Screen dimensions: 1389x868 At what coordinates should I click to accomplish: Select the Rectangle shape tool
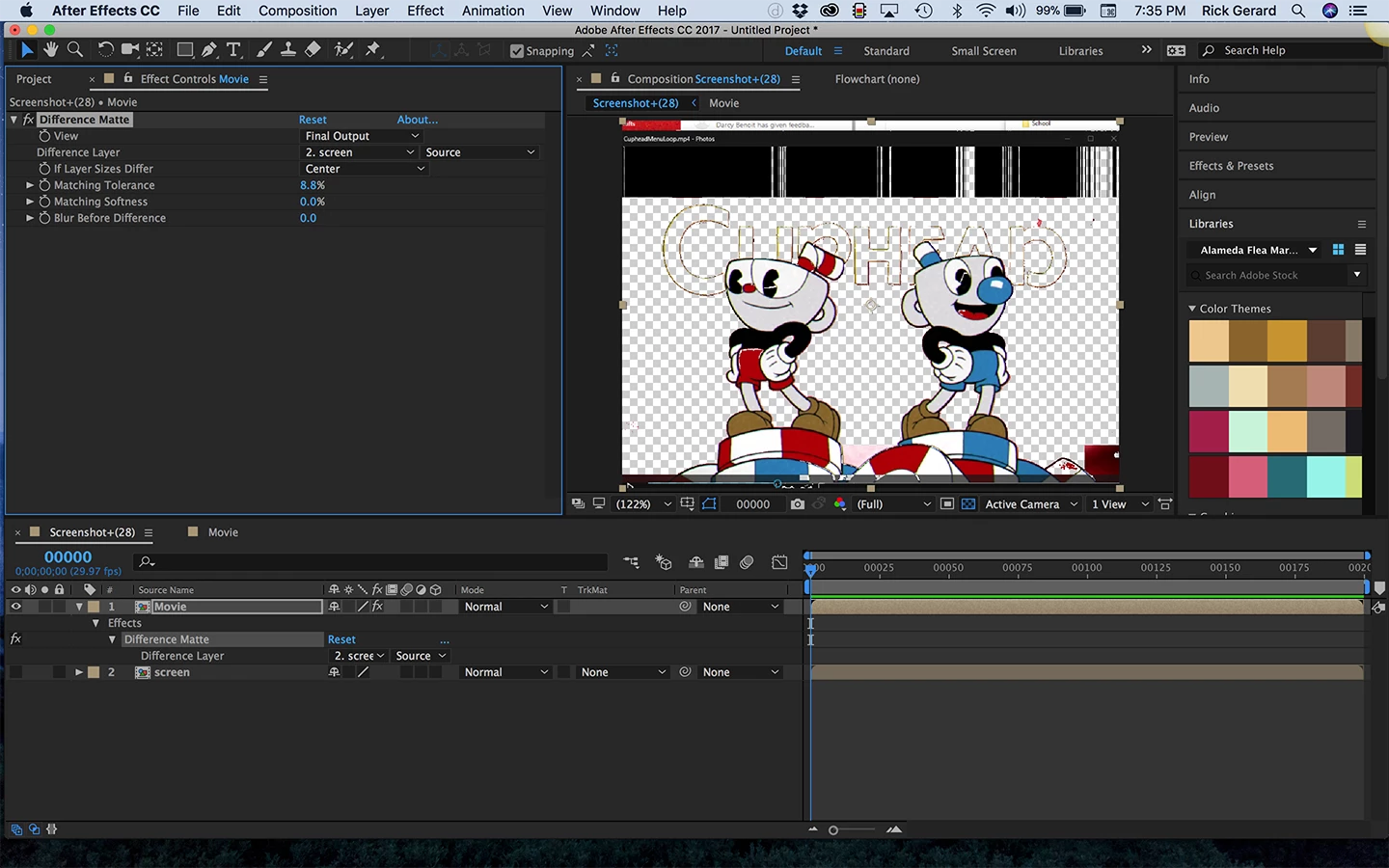184,50
